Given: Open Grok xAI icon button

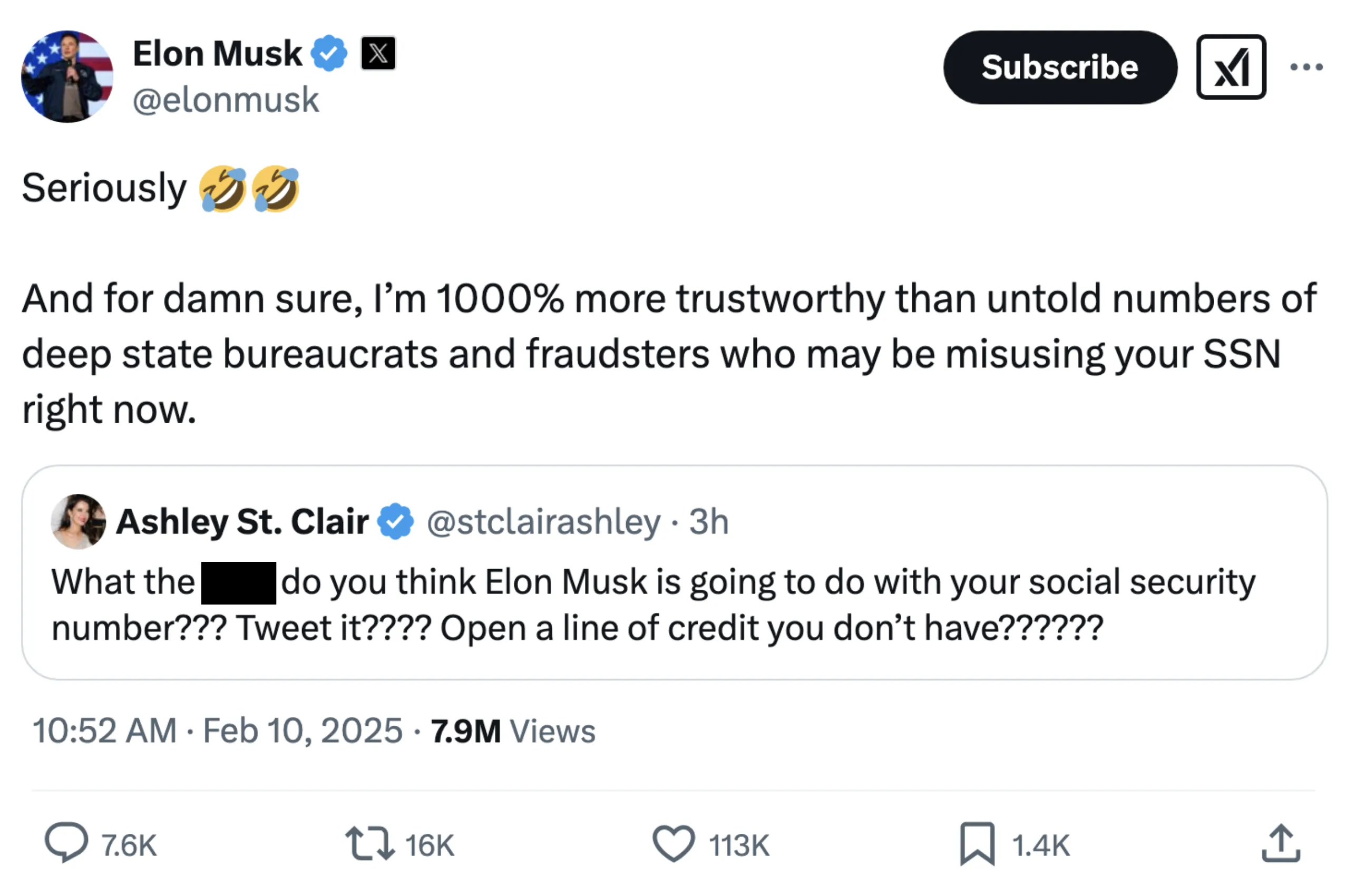Looking at the screenshot, I should pyautogui.click(x=1231, y=67).
